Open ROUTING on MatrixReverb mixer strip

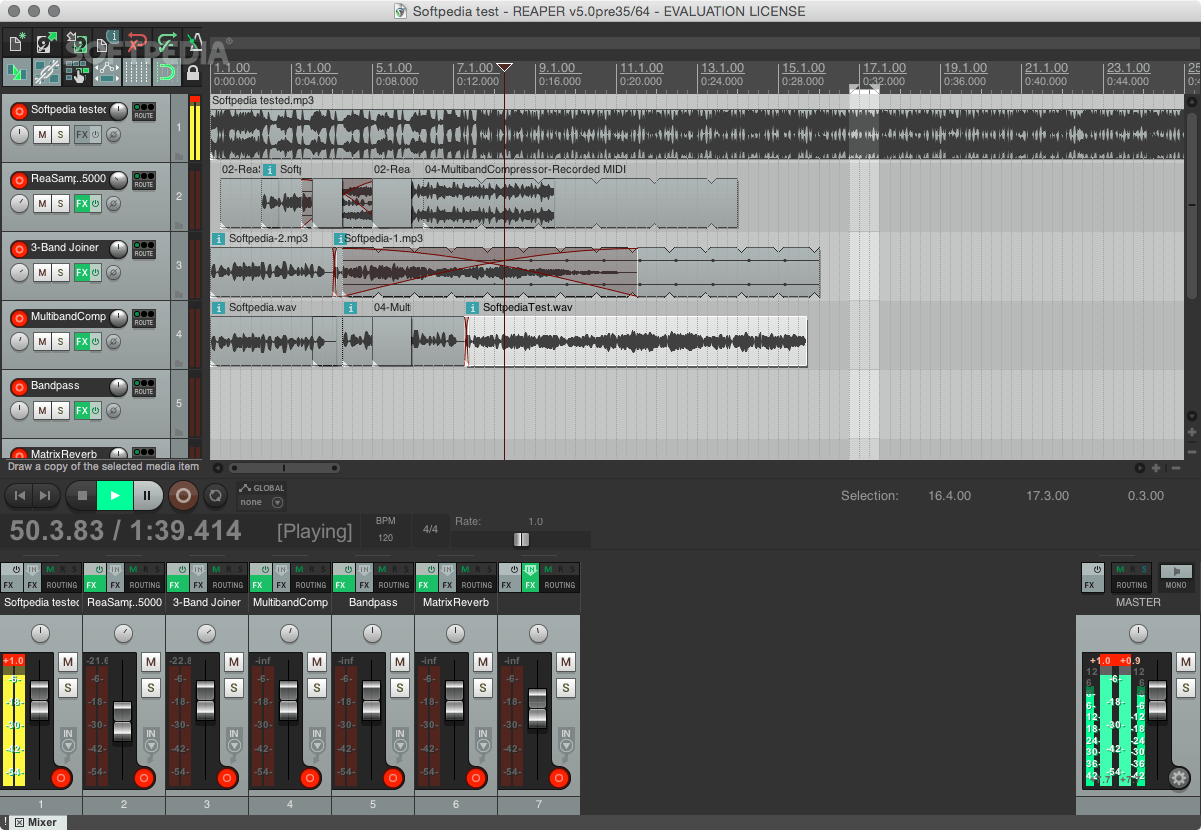pyautogui.click(x=476, y=585)
